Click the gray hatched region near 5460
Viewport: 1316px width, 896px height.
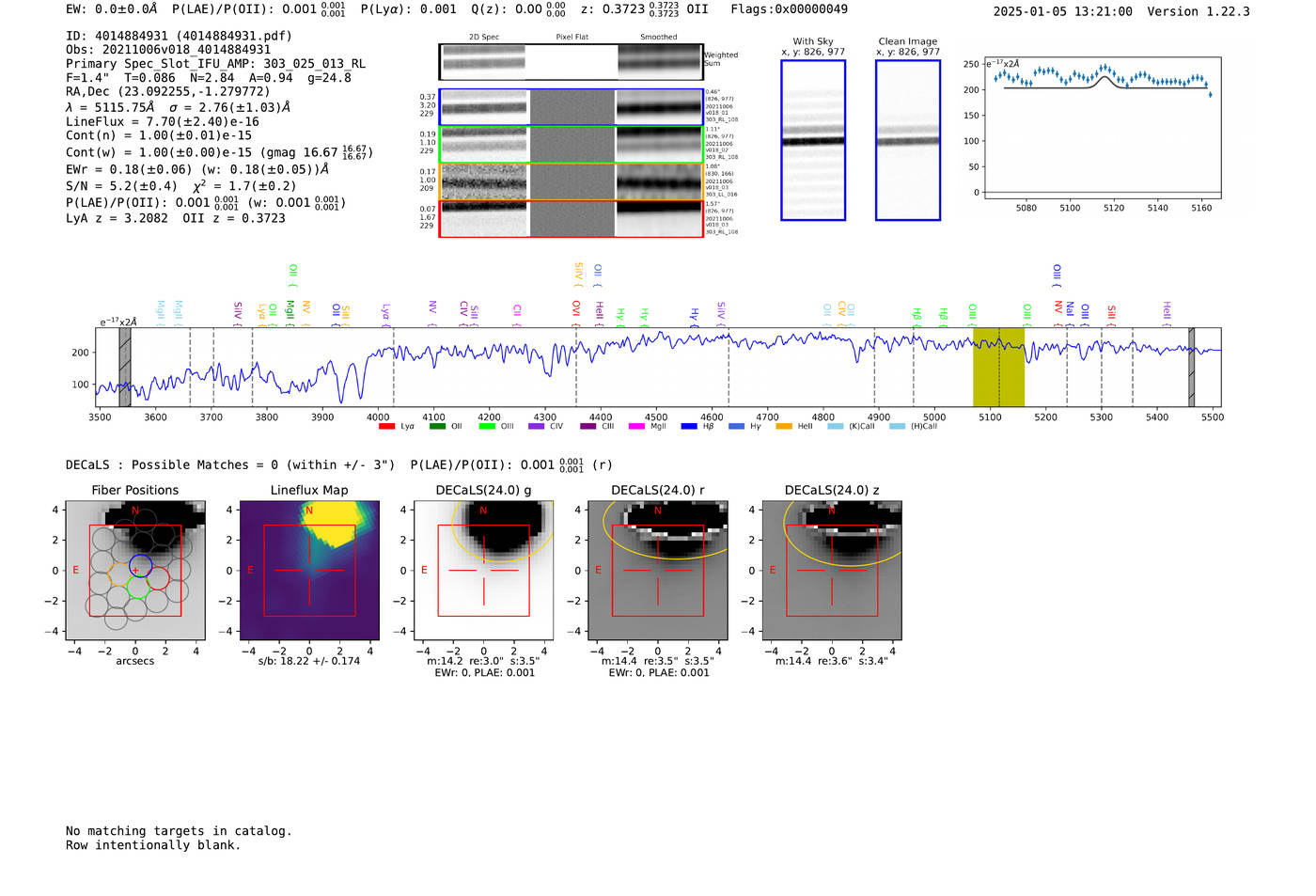click(x=1191, y=367)
